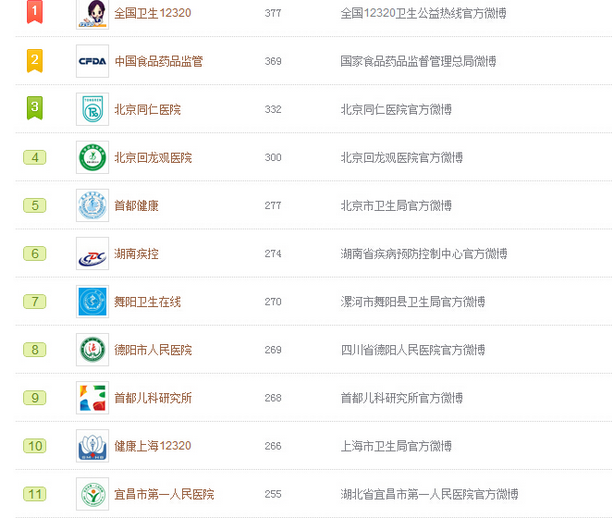Open the 德阳市人民医院 emblem avatar
This screenshot has width=612, height=523.
point(93,349)
